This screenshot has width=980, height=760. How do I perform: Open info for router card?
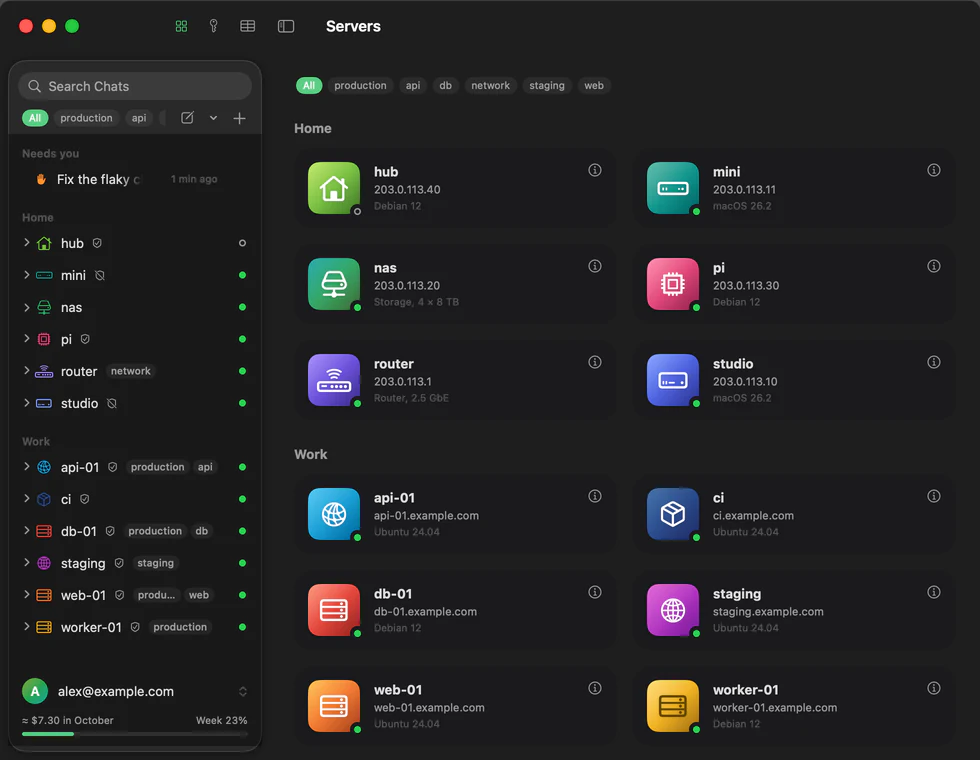pos(595,362)
